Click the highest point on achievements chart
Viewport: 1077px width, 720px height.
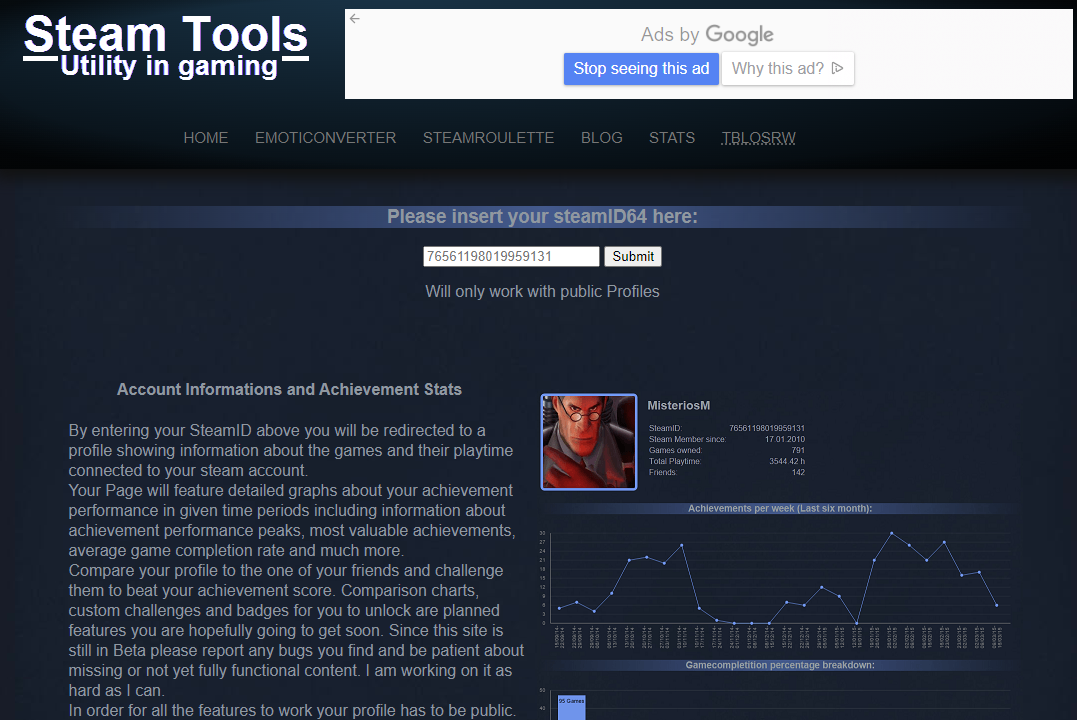892,533
